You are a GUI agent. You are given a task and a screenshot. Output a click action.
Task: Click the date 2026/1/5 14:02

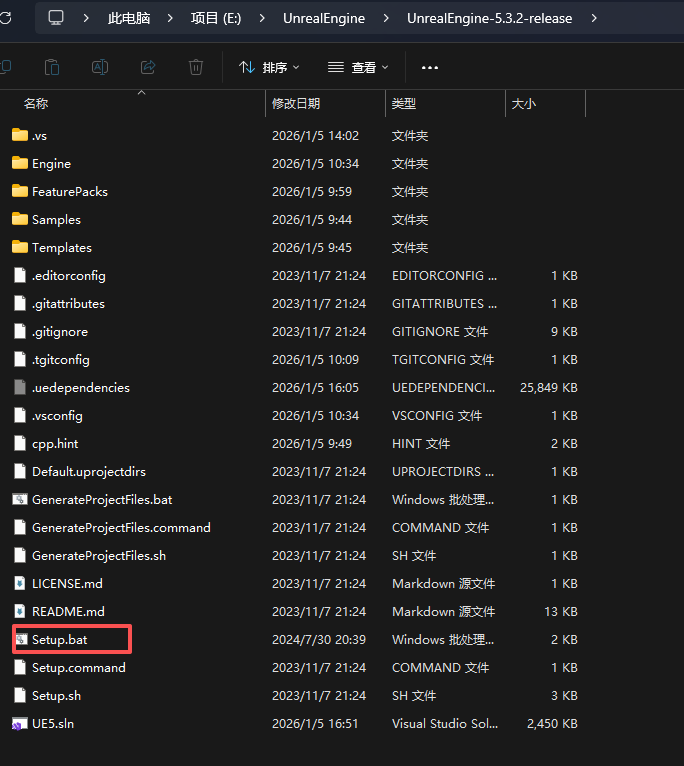[x=315, y=135]
